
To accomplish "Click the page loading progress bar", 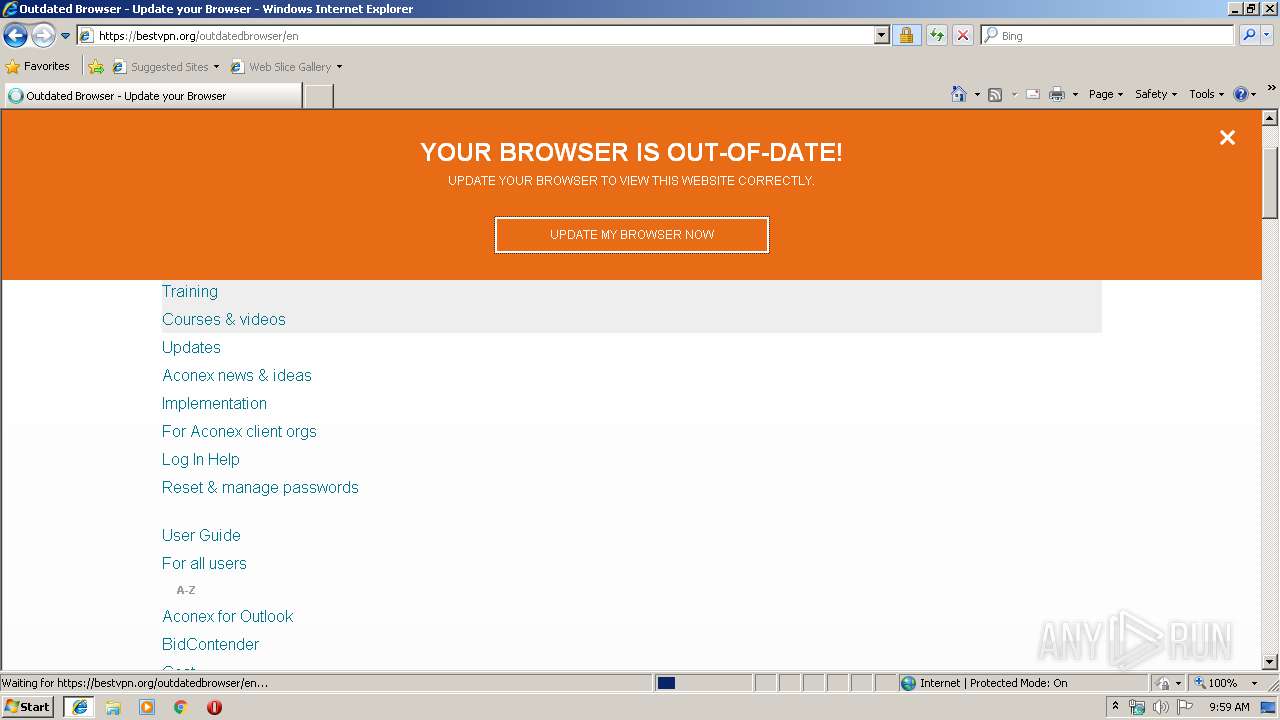I will pos(703,683).
